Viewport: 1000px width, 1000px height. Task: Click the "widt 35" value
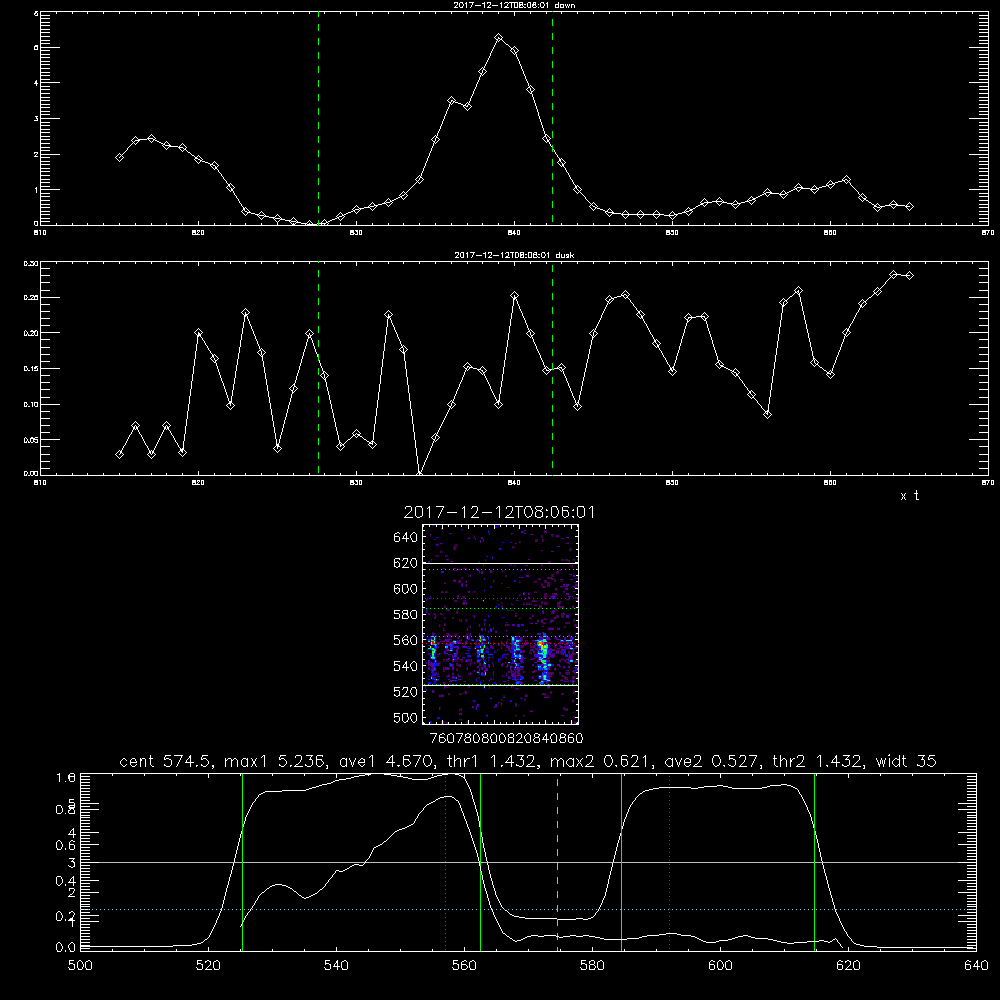tap(906, 761)
